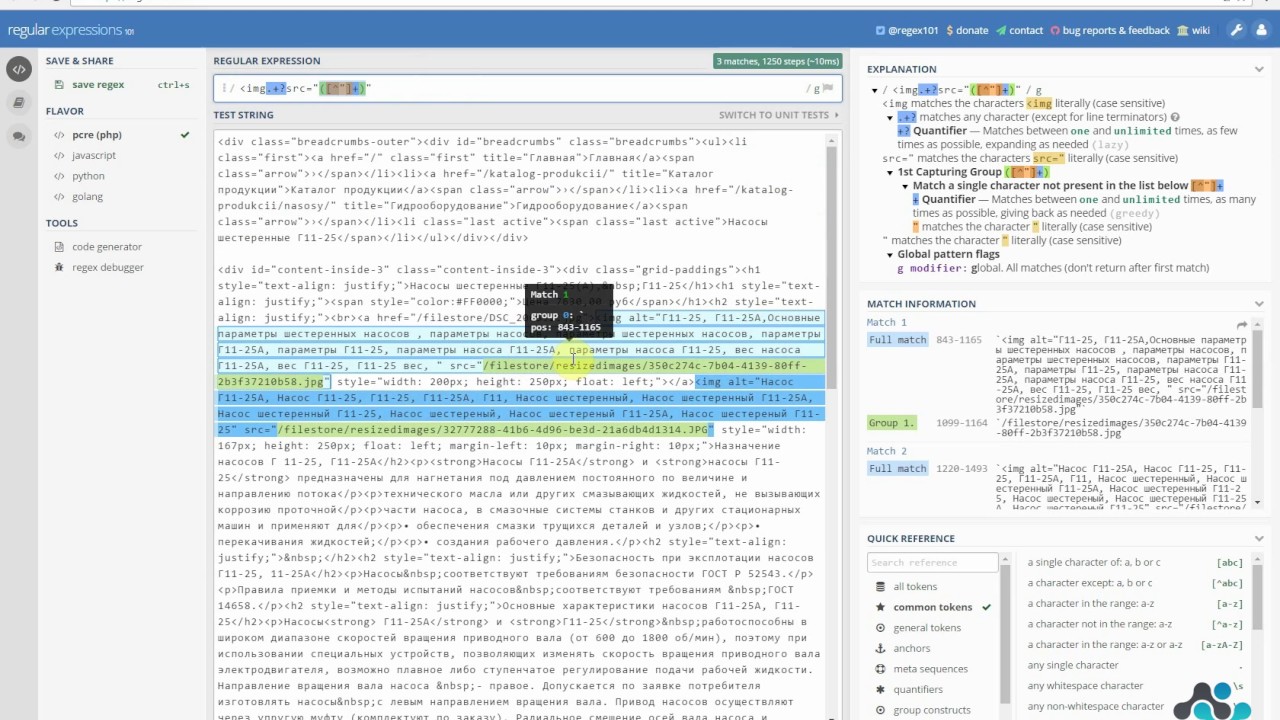Image resolution: width=1280 pixels, height=720 pixels.
Task: Select quantifiers category
Action: pyautogui.click(x=918, y=689)
